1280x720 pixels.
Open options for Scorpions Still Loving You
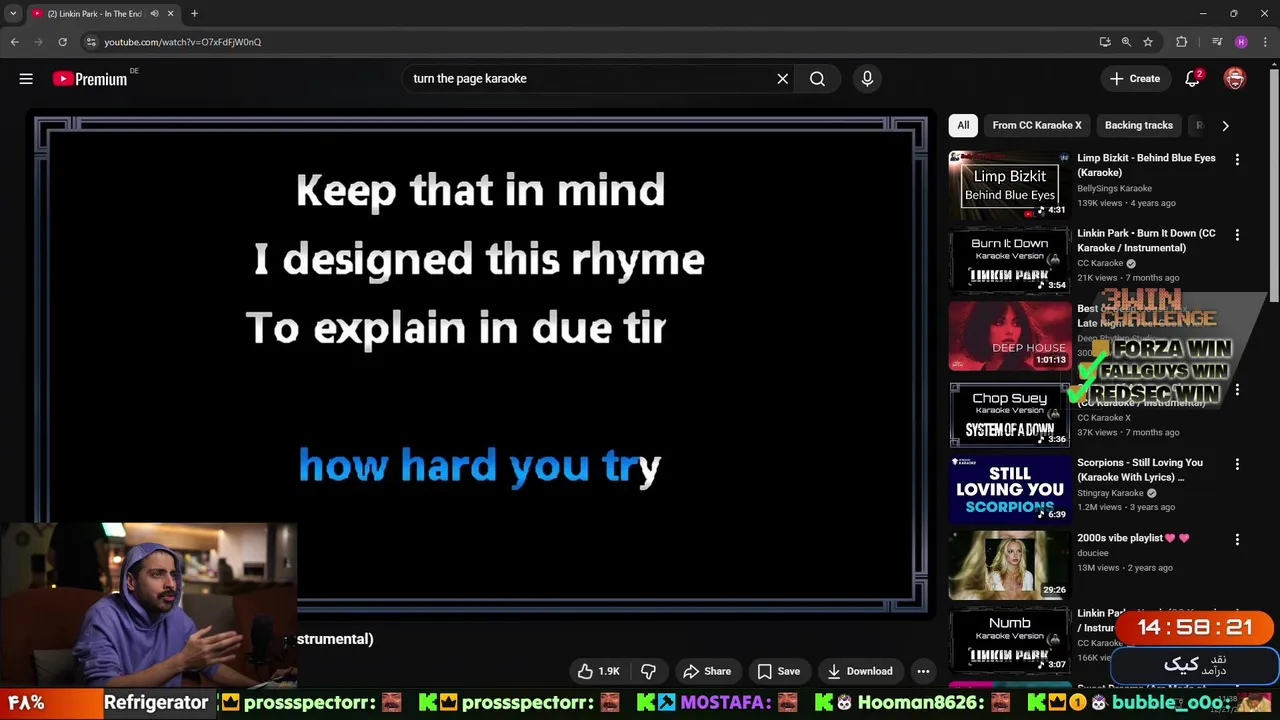coord(1237,465)
